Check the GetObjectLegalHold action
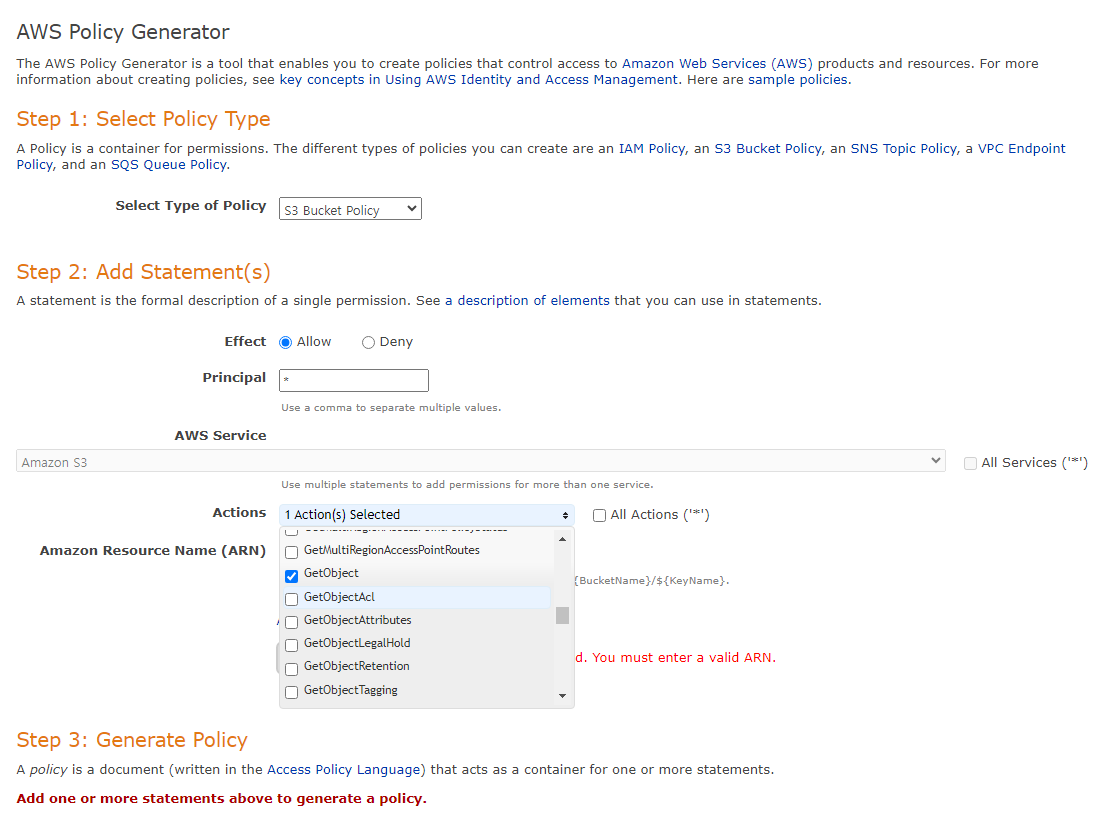The height and width of the screenshot is (837, 1112). coord(291,645)
